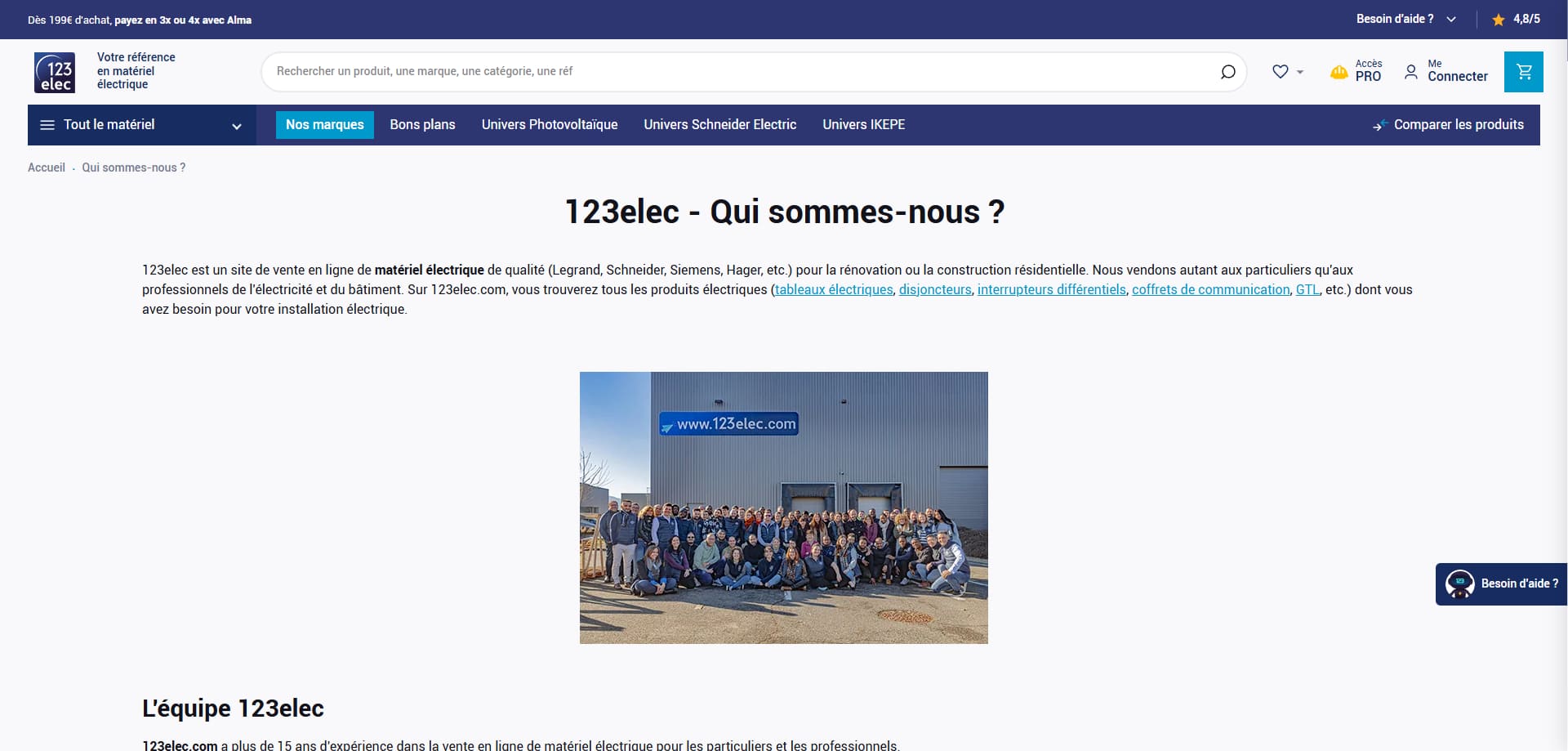Follow the GTL link
The width and height of the screenshot is (1568, 751).
[x=1307, y=290]
